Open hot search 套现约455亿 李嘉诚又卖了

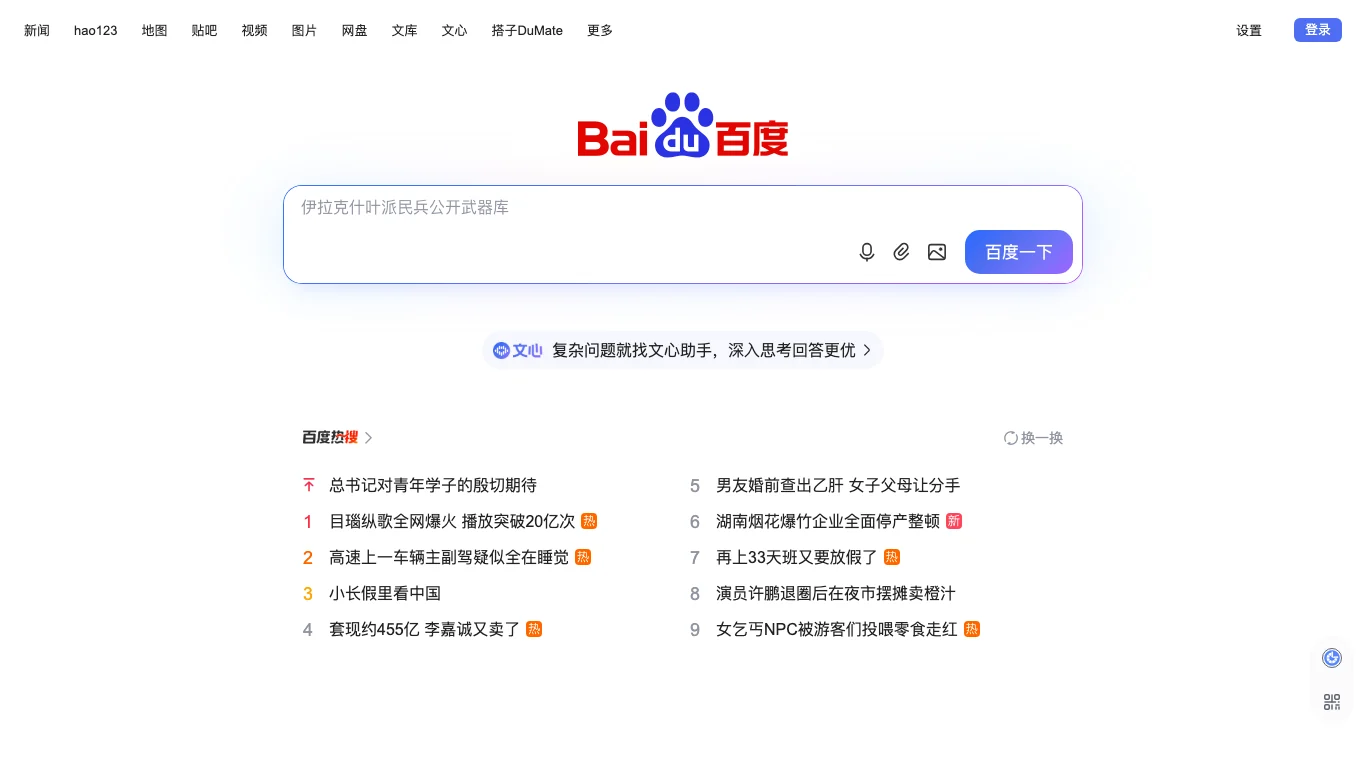click(425, 629)
